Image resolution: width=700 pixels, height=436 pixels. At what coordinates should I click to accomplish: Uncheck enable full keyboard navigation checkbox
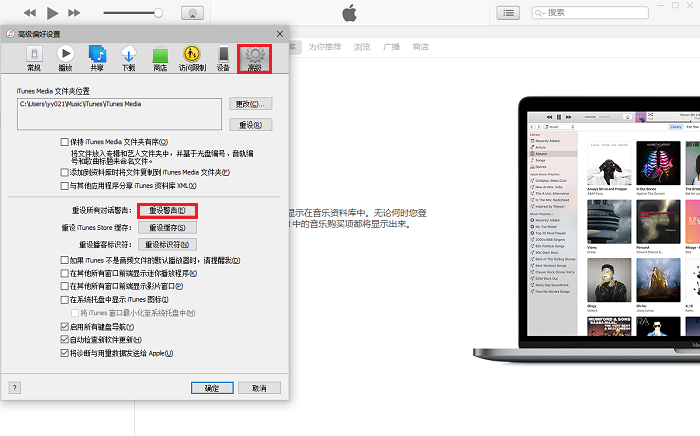pyautogui.click(x=64, y=327)
